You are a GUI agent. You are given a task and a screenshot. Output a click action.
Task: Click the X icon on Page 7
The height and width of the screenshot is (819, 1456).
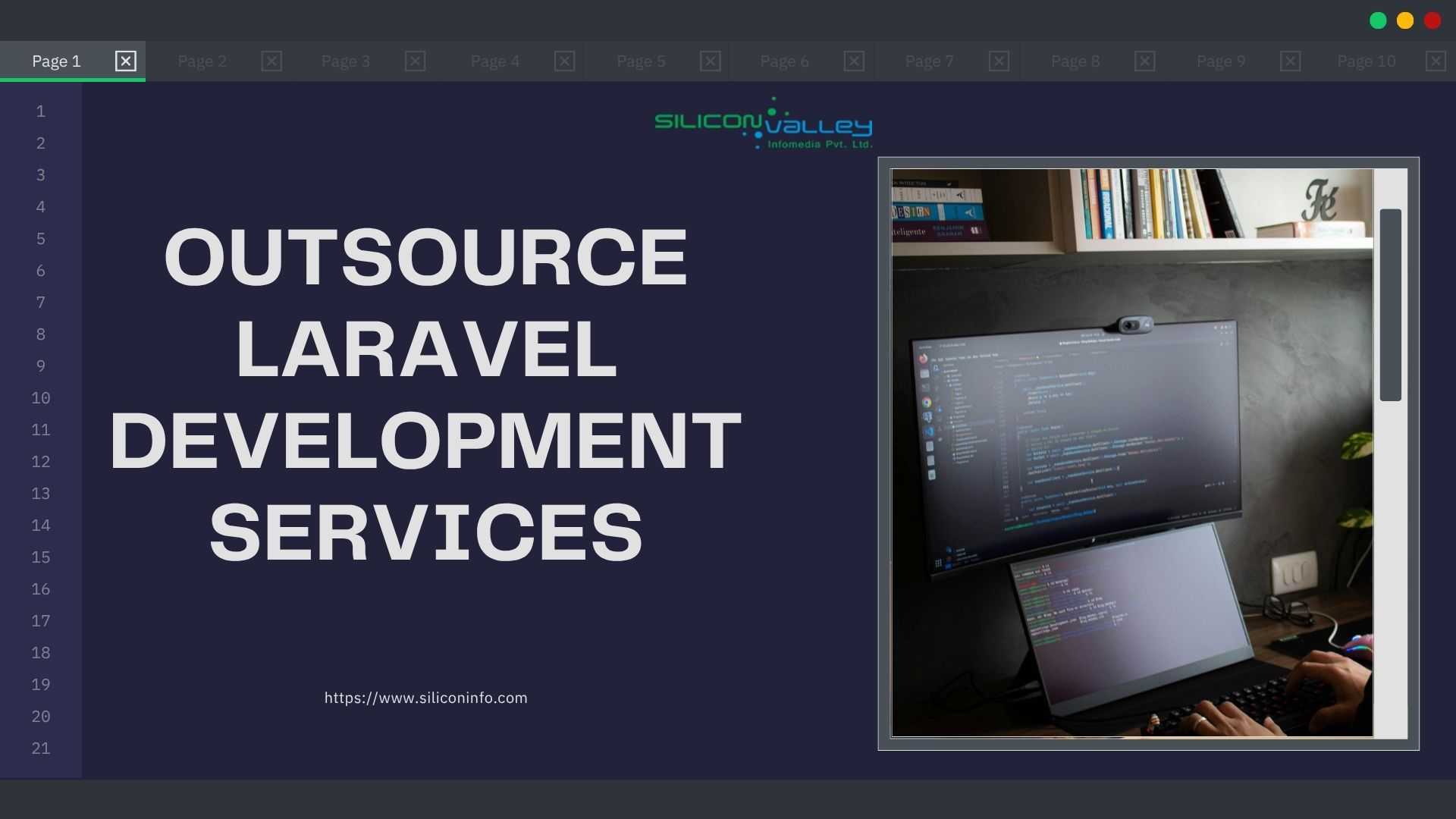(999, 61)
